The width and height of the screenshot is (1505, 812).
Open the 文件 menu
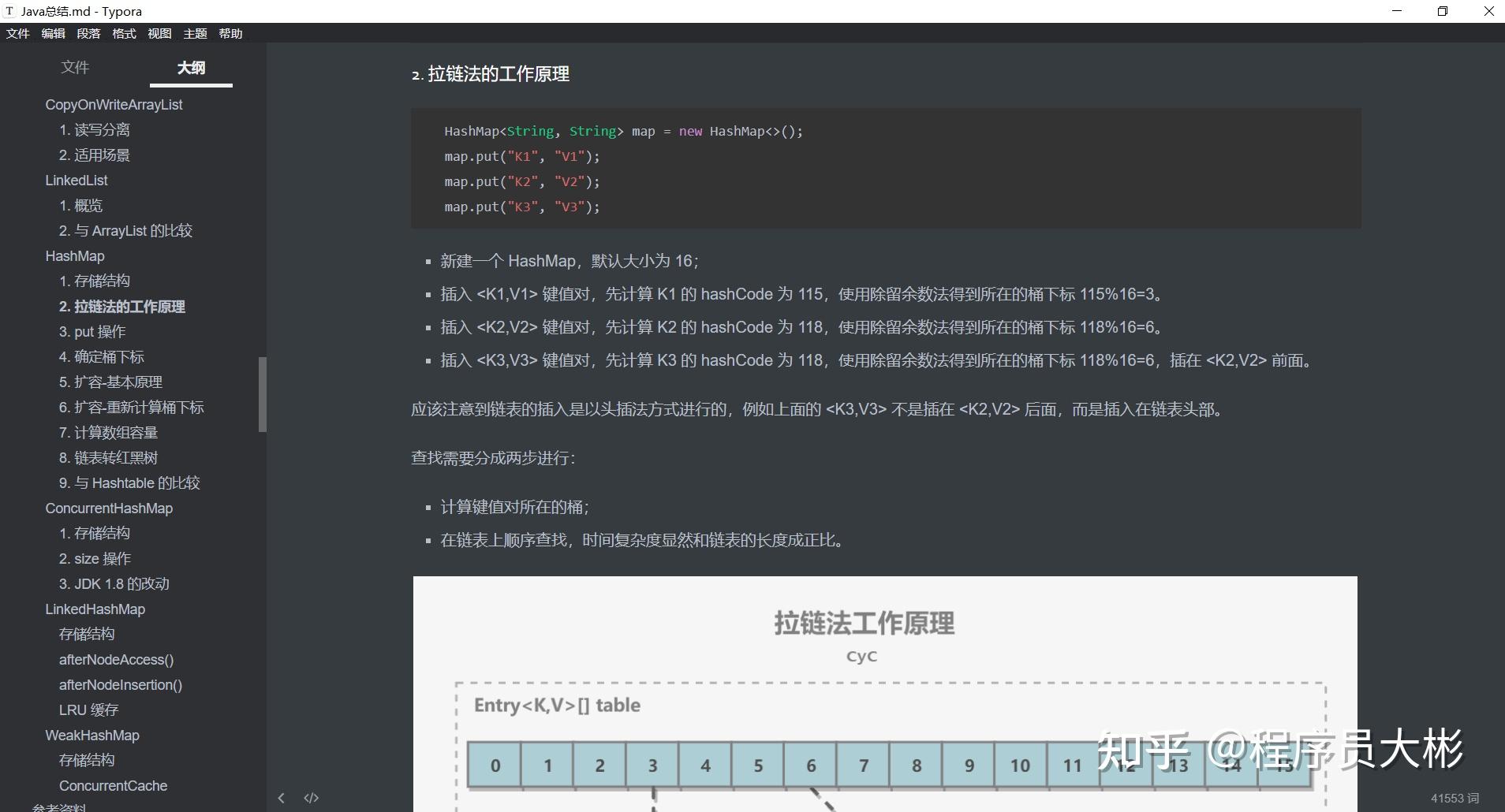(x=17, y=33)
